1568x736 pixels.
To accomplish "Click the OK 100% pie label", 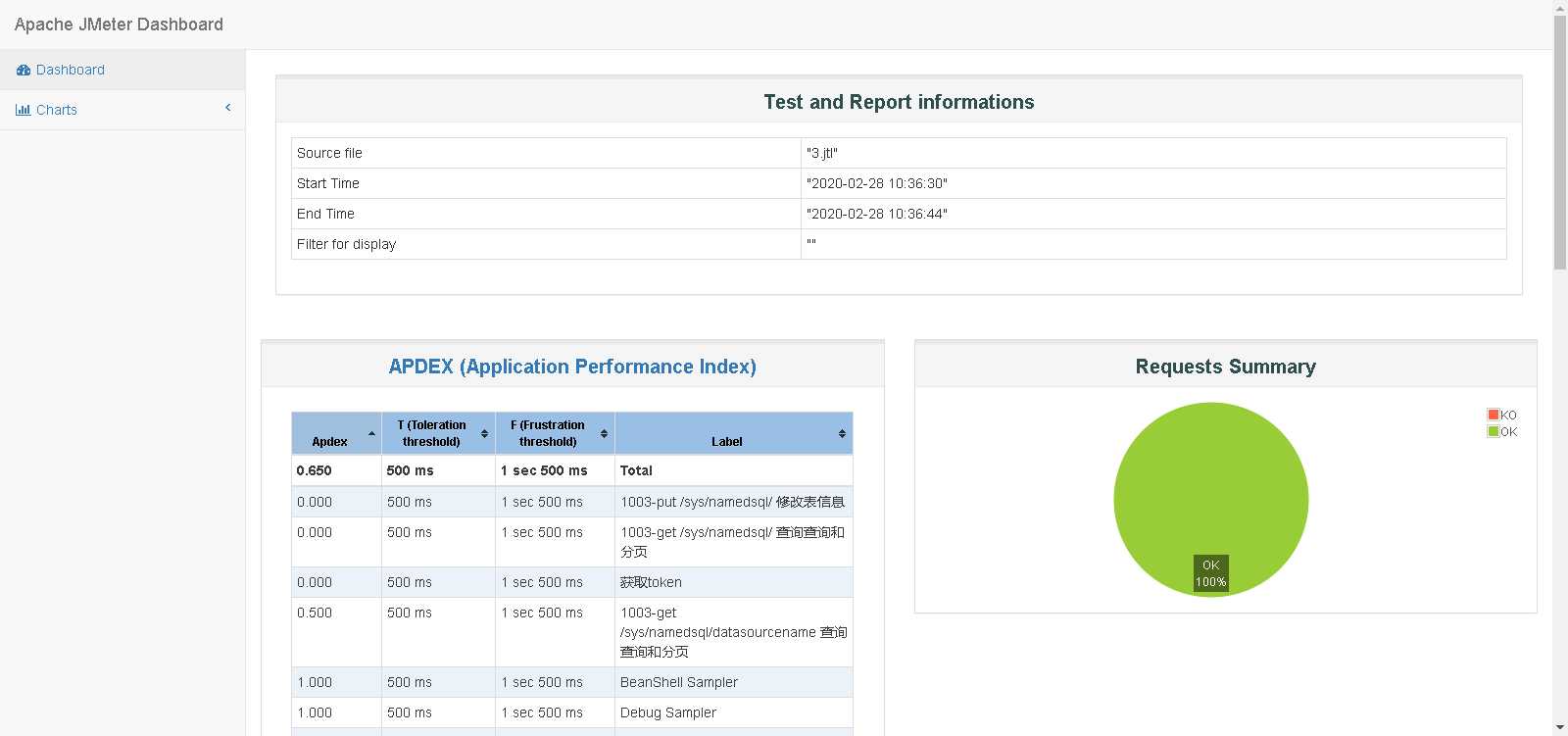I will coord(1211,573).
